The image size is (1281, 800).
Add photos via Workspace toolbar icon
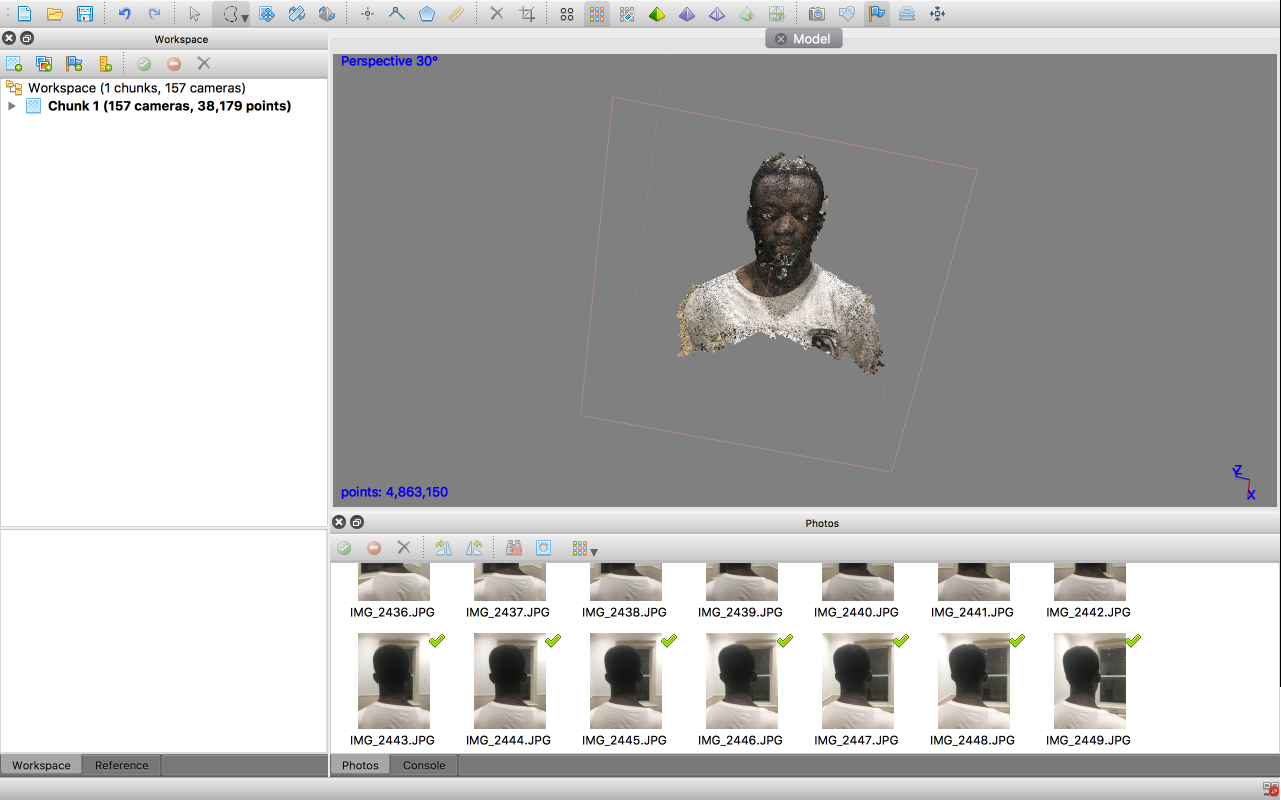tap(44, 64)
